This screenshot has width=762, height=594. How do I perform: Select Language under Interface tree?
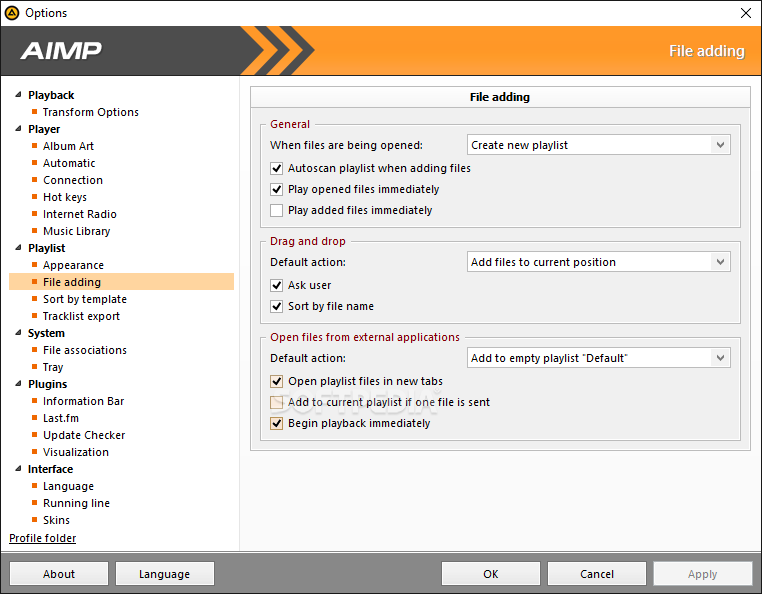click(x=68, y=487)
